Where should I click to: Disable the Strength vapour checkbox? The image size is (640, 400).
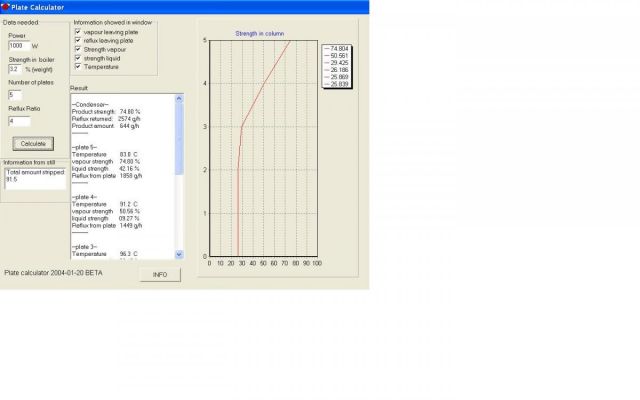(x=78, y=49)
